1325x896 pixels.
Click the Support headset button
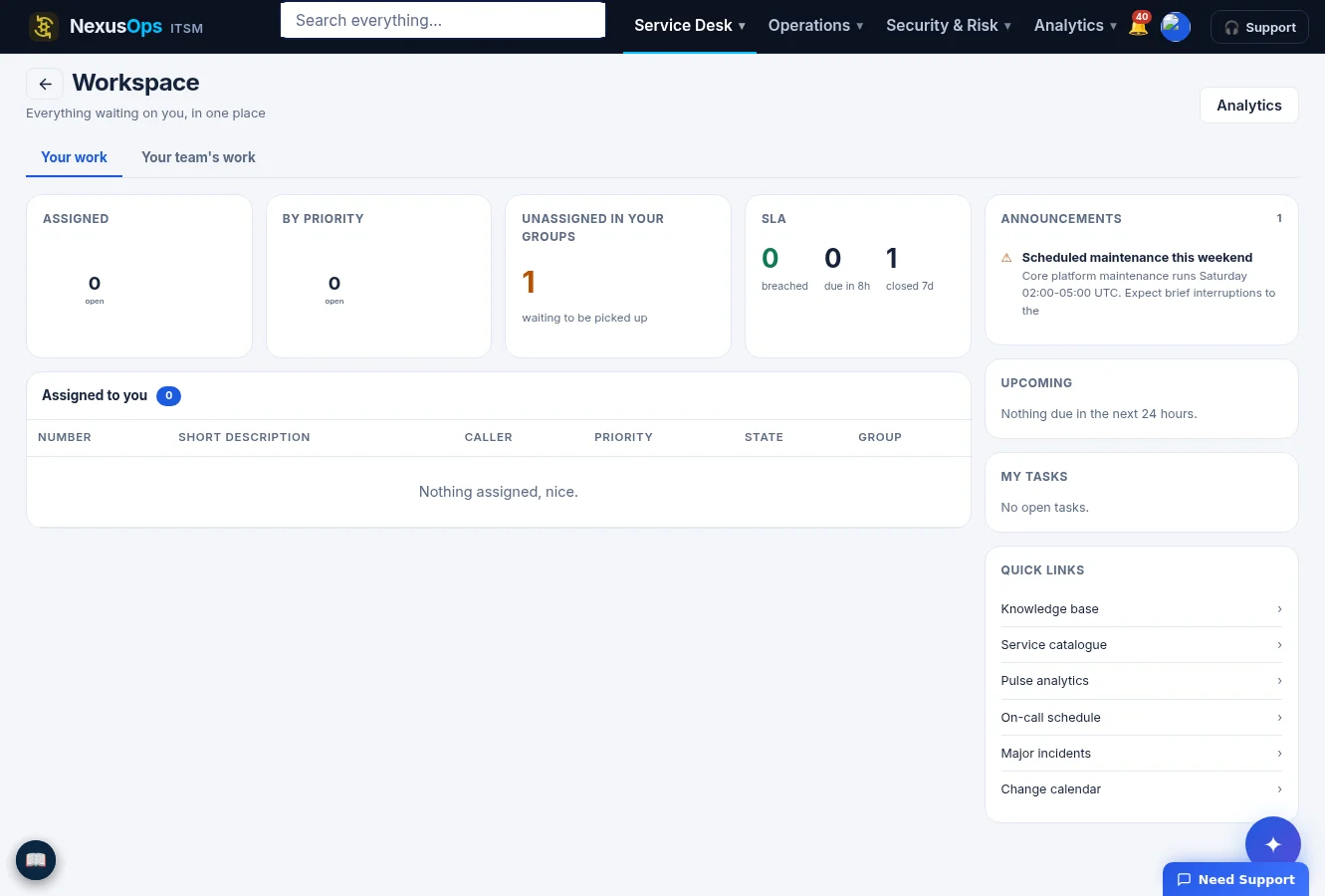coord(1259,27)
